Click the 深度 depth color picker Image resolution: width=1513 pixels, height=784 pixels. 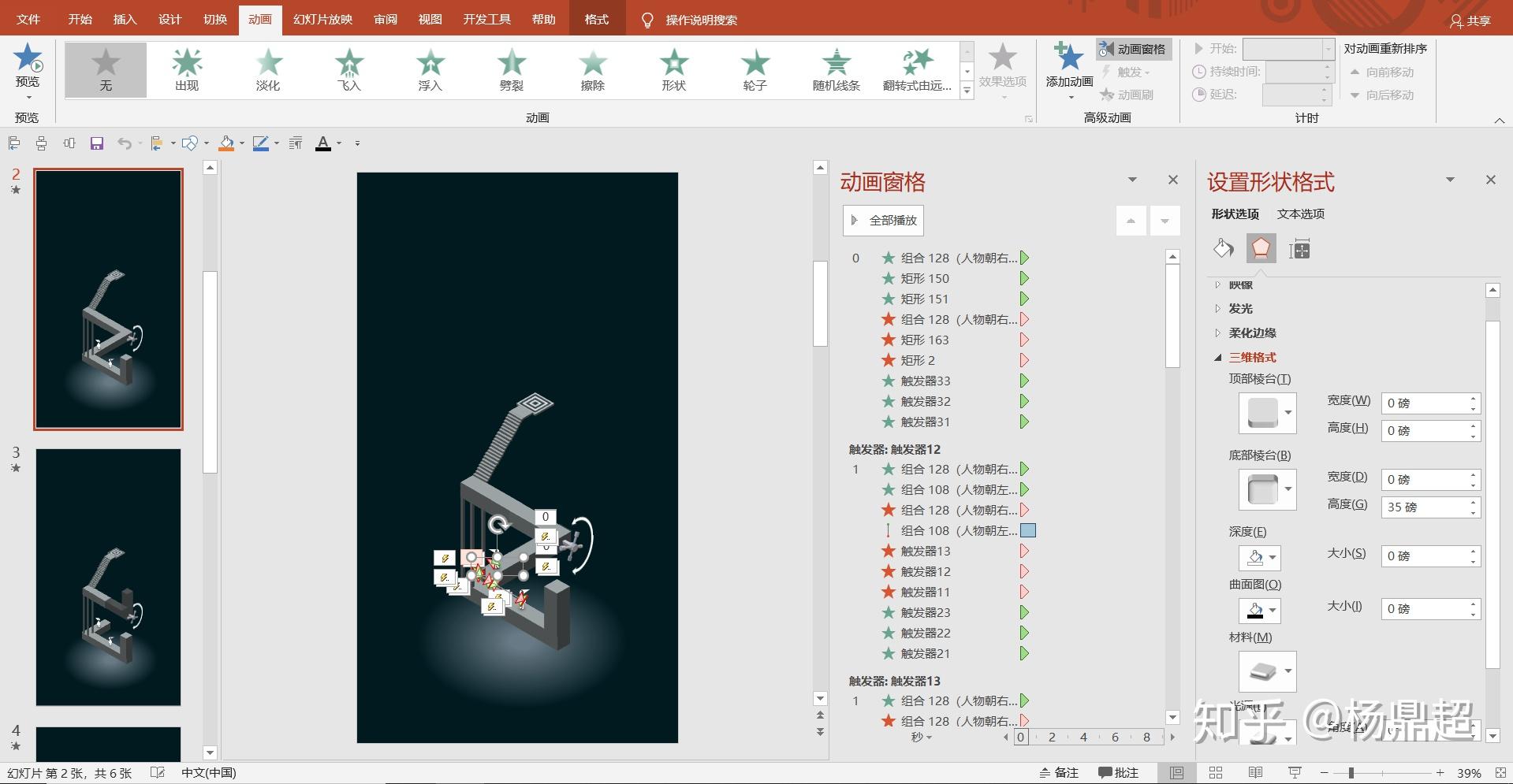[x=1259, y=558]
